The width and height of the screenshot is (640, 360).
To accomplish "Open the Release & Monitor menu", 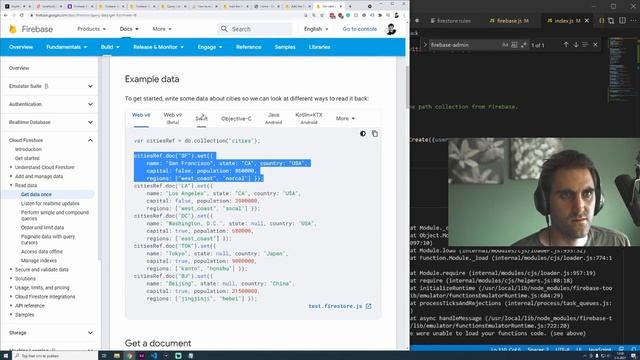I will click(x=158, y=47).
